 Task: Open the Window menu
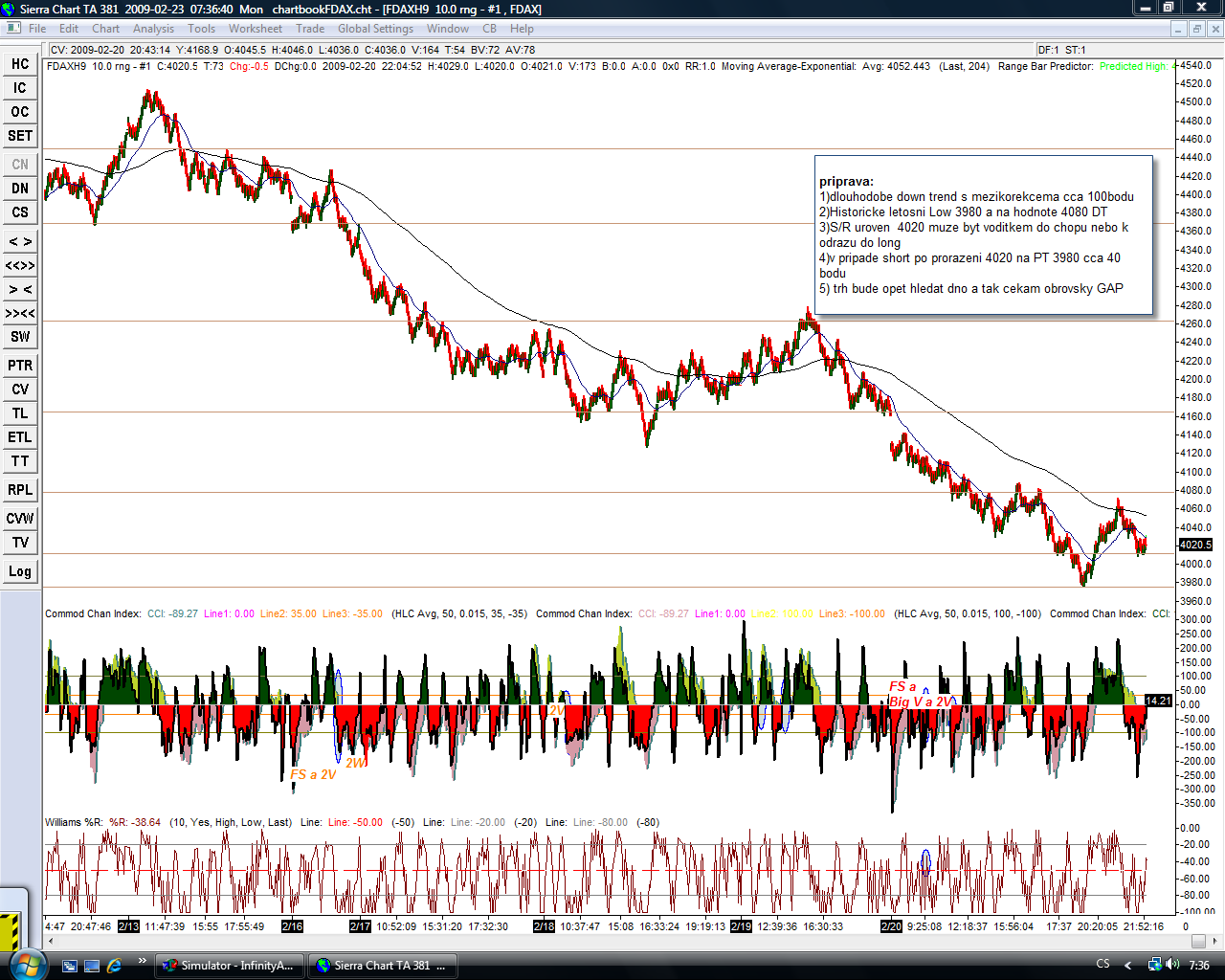(x=448, y=29)
